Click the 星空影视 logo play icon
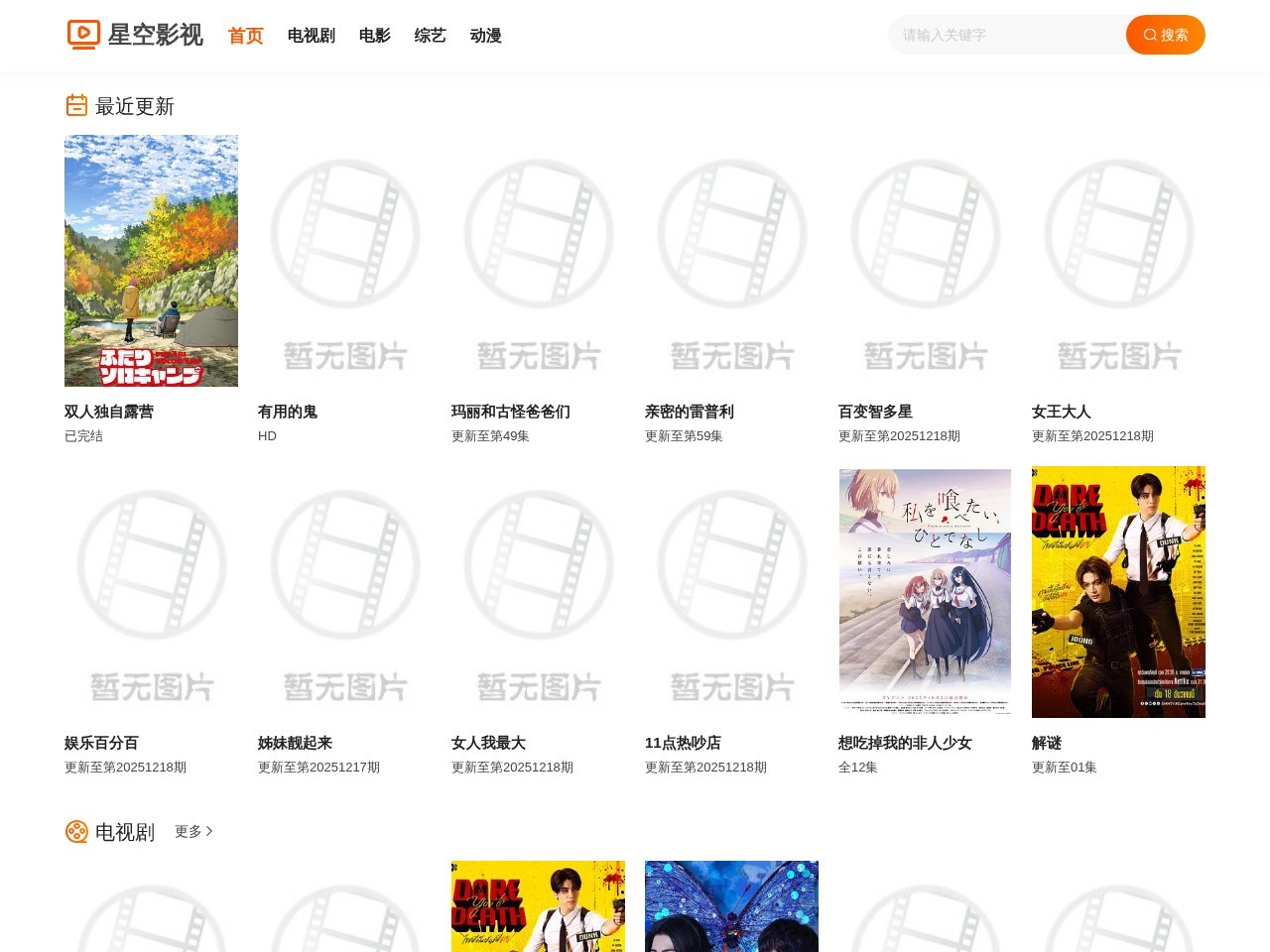Image resolution: width=1270 pixels, height=952 pixels. pyautogui.click(x=83, y=34)
